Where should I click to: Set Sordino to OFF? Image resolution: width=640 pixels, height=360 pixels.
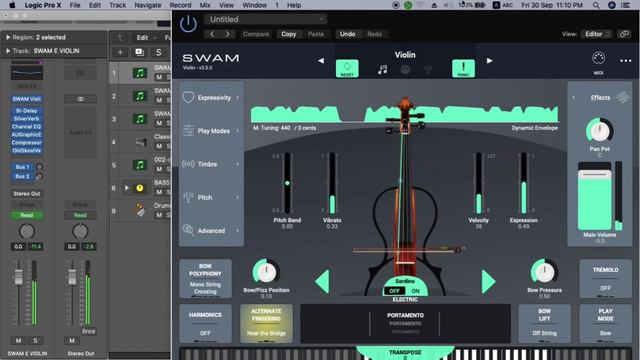(394, 291)
